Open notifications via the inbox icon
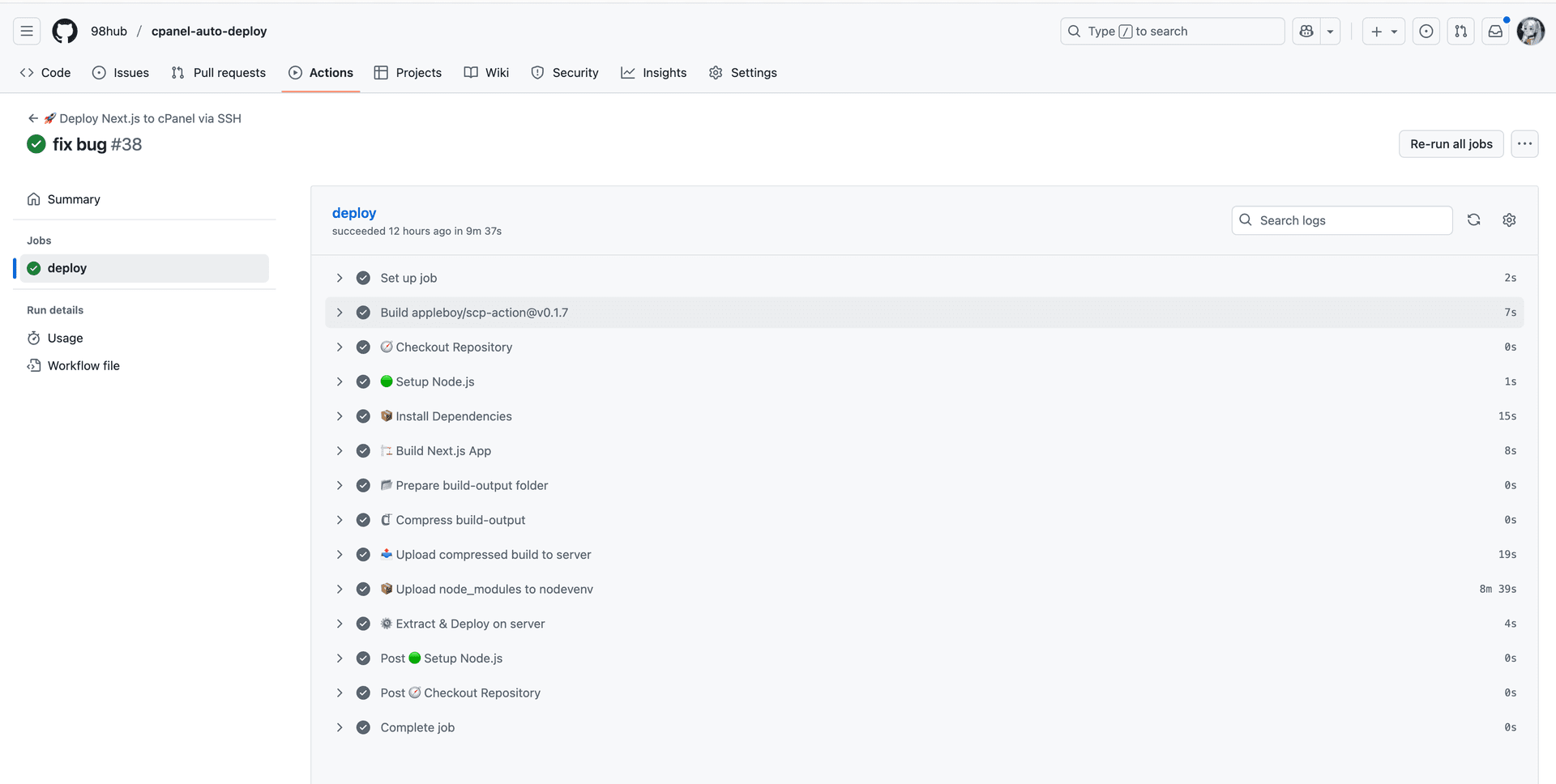 click(1495, 31)
